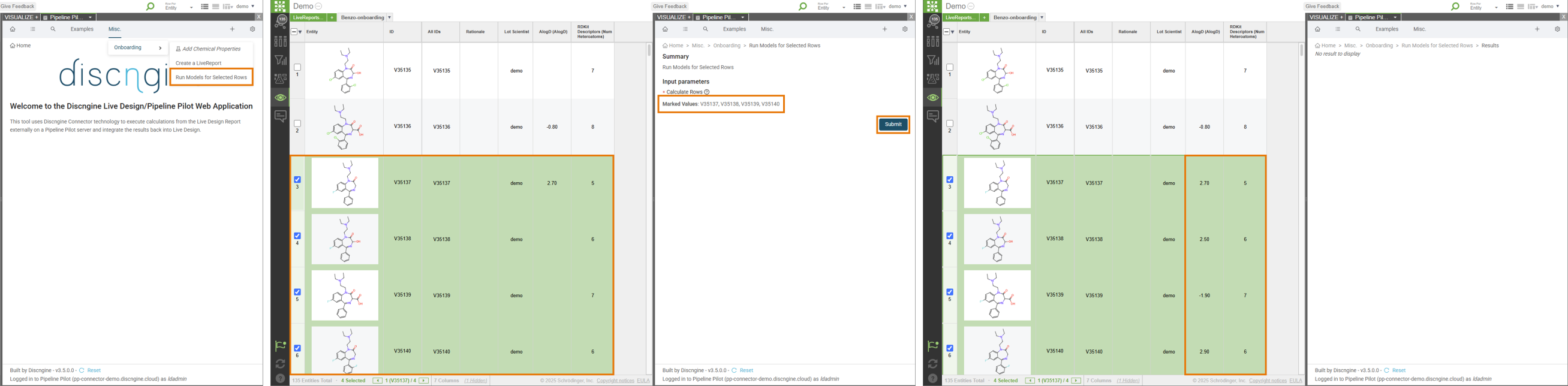Uncheck row 6 V35140 in the unscored table

click(x=297, y=348)
